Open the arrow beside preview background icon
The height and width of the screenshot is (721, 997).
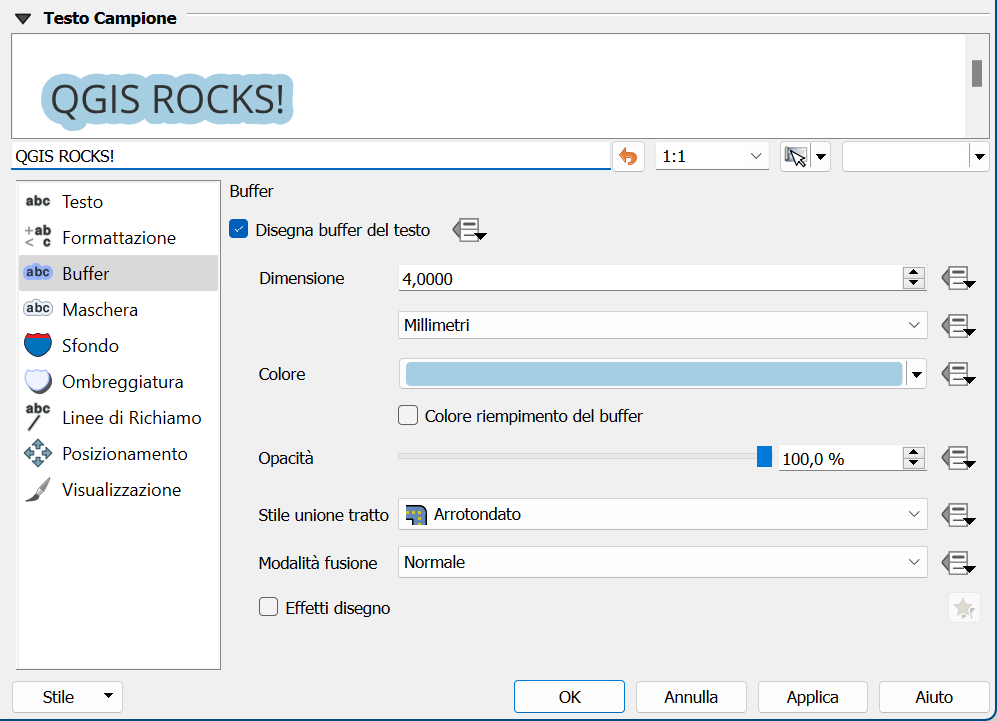click(821, 156)
